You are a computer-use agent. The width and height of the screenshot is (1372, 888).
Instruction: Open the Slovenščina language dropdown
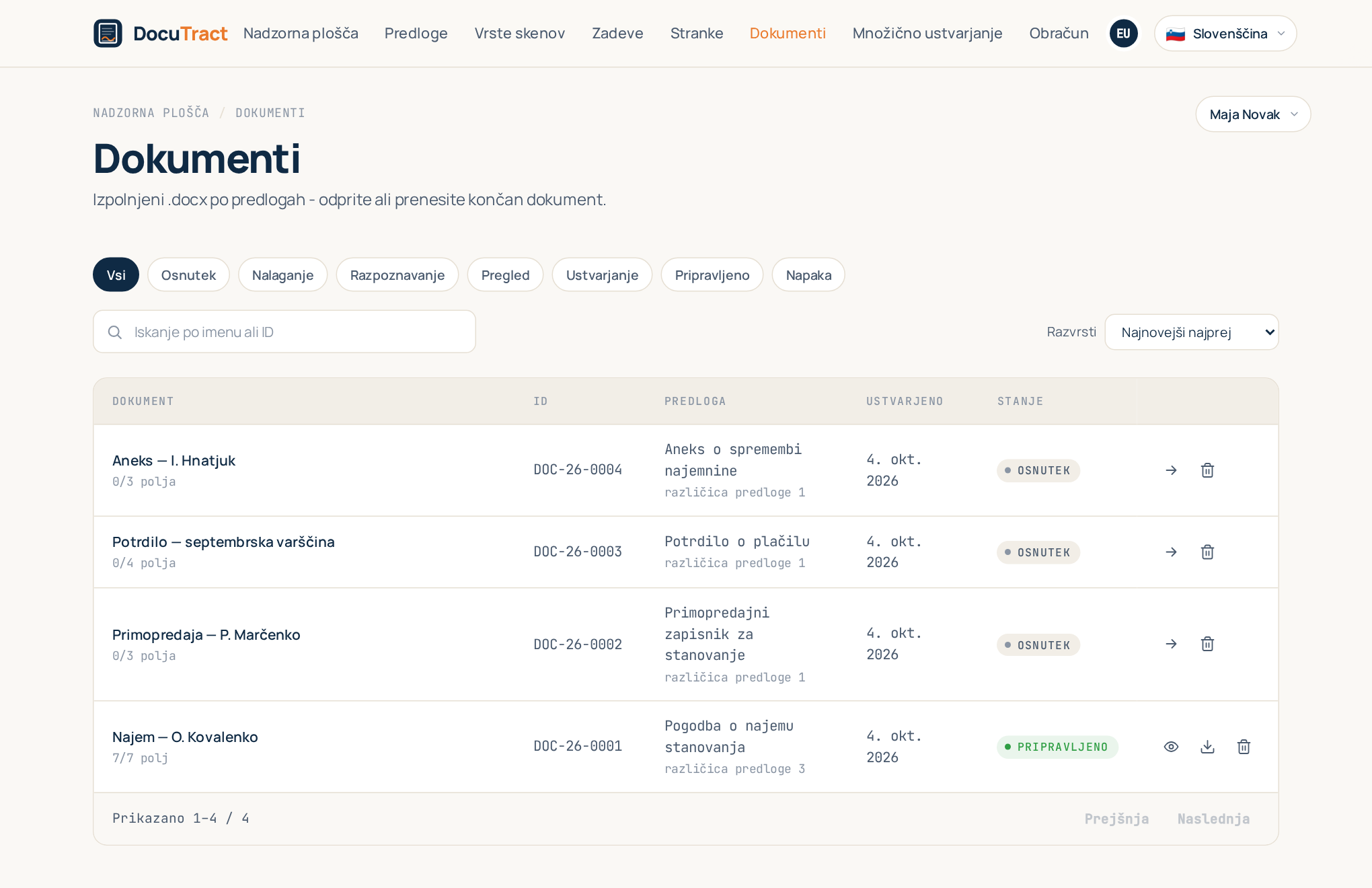[1225, 34]
